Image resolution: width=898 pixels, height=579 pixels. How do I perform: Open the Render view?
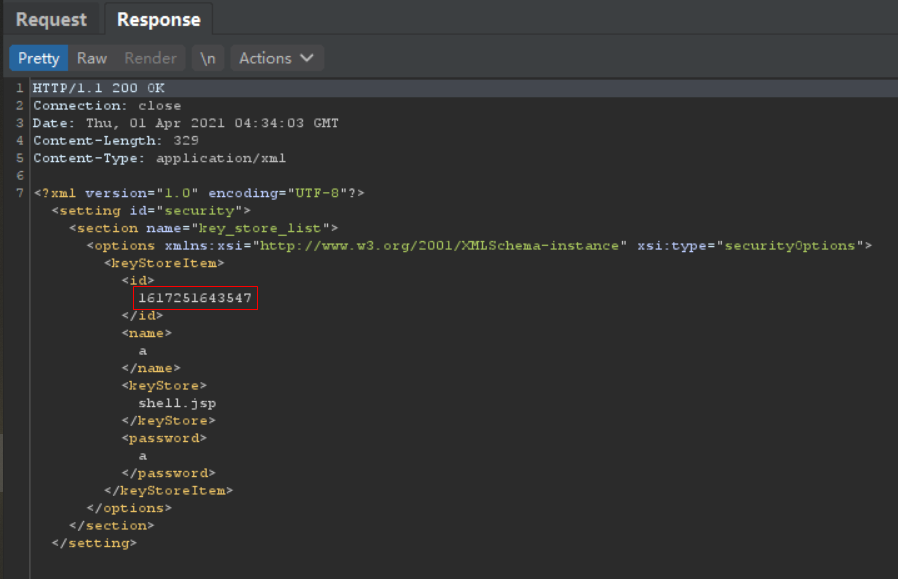(150, 58)
